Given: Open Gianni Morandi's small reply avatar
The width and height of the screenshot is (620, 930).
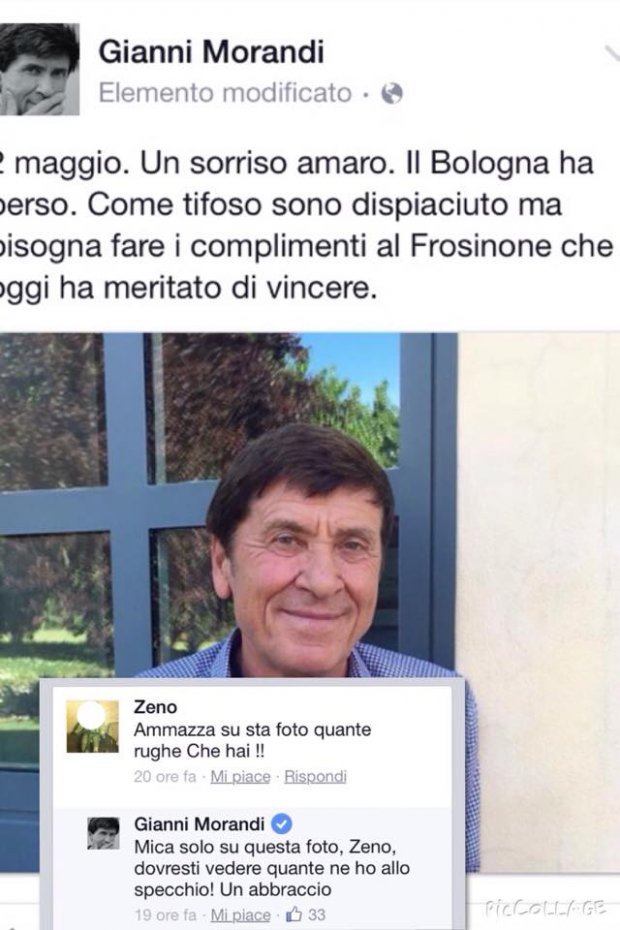Looking at the screenshot, I should click(x=104, y=833).
